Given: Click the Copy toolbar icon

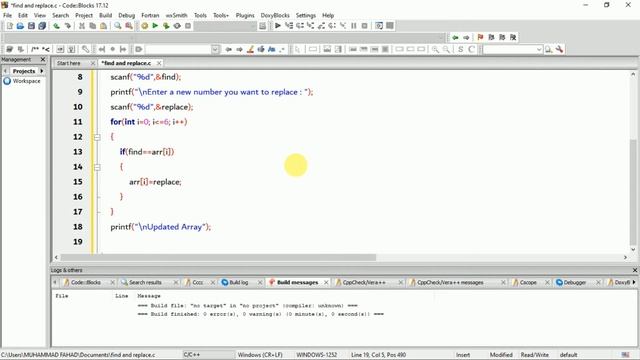Looking at the screenshot, I should 93,26.
